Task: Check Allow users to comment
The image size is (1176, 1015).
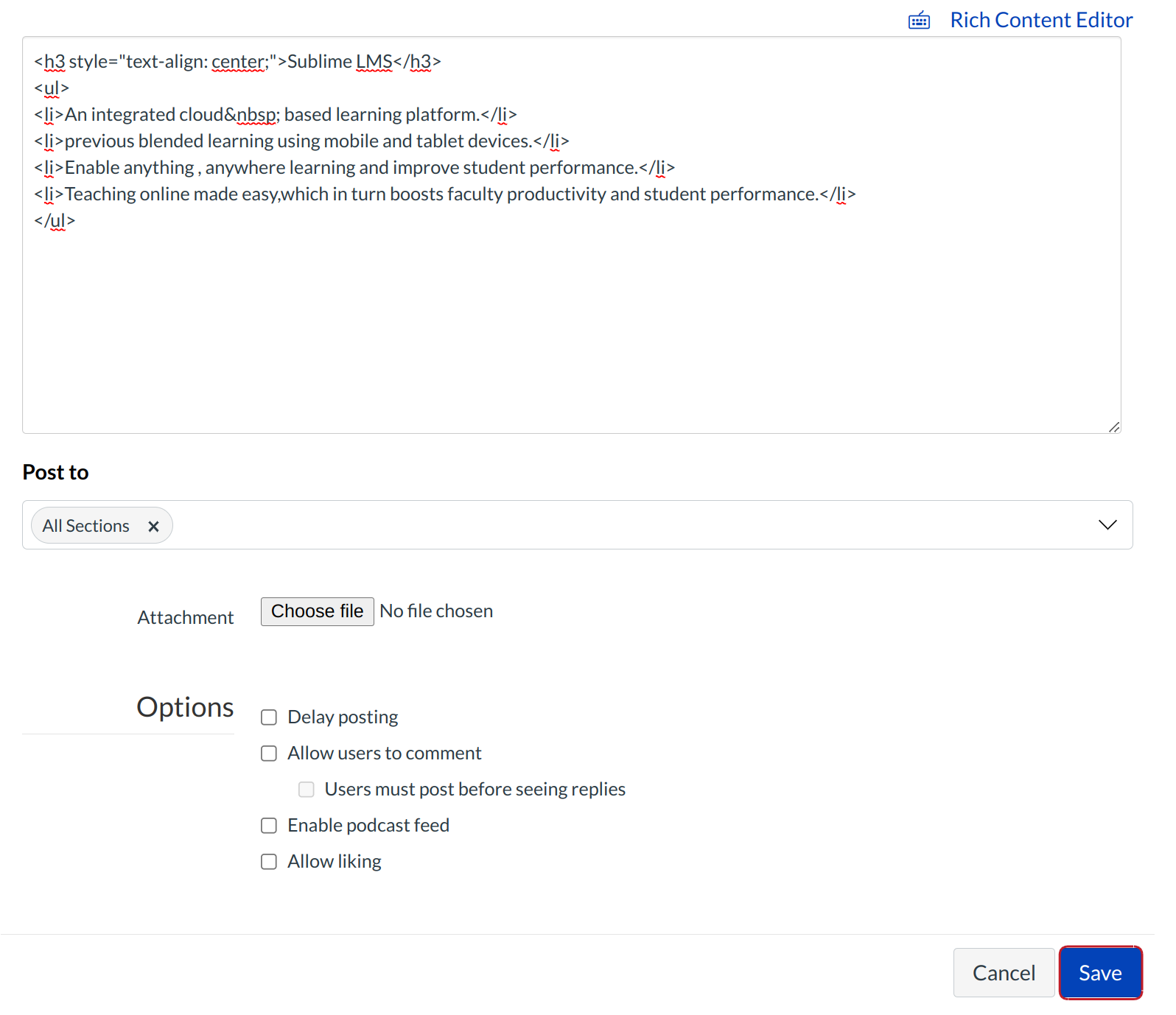Action: click(269, 754)
